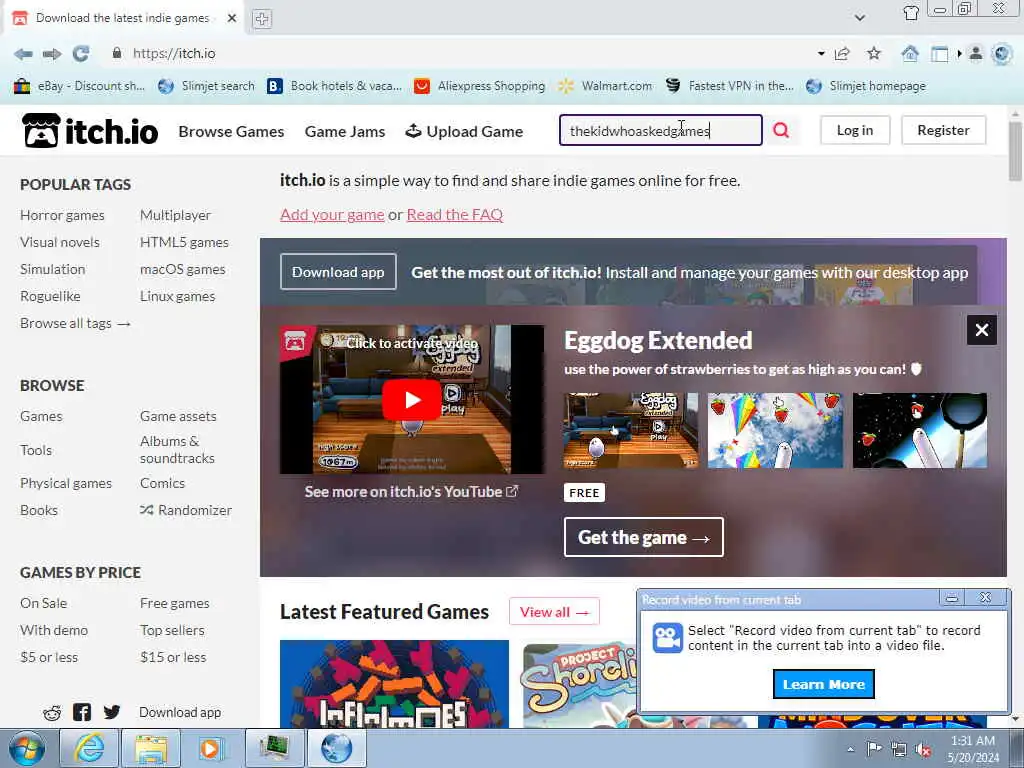Viewport: 1024px width, 768px height.
Task: Open the HTML5 games tag
Action: [184, 242]
